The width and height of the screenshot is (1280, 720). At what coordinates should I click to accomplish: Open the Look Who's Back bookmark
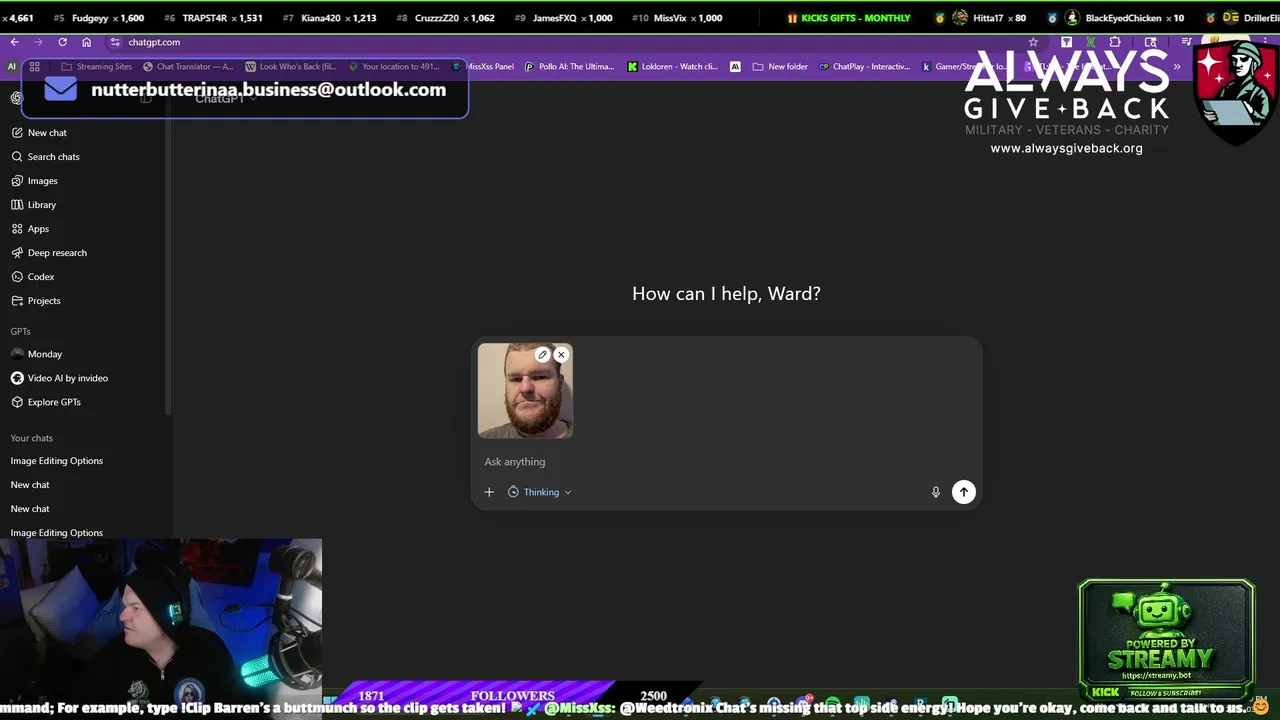(291, 66)
